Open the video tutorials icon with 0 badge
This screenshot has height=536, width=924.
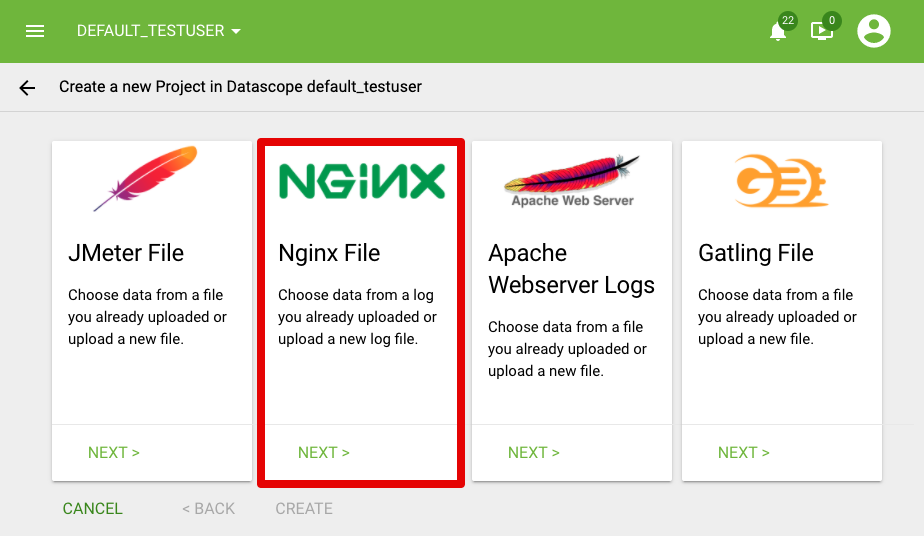(821, 31)
